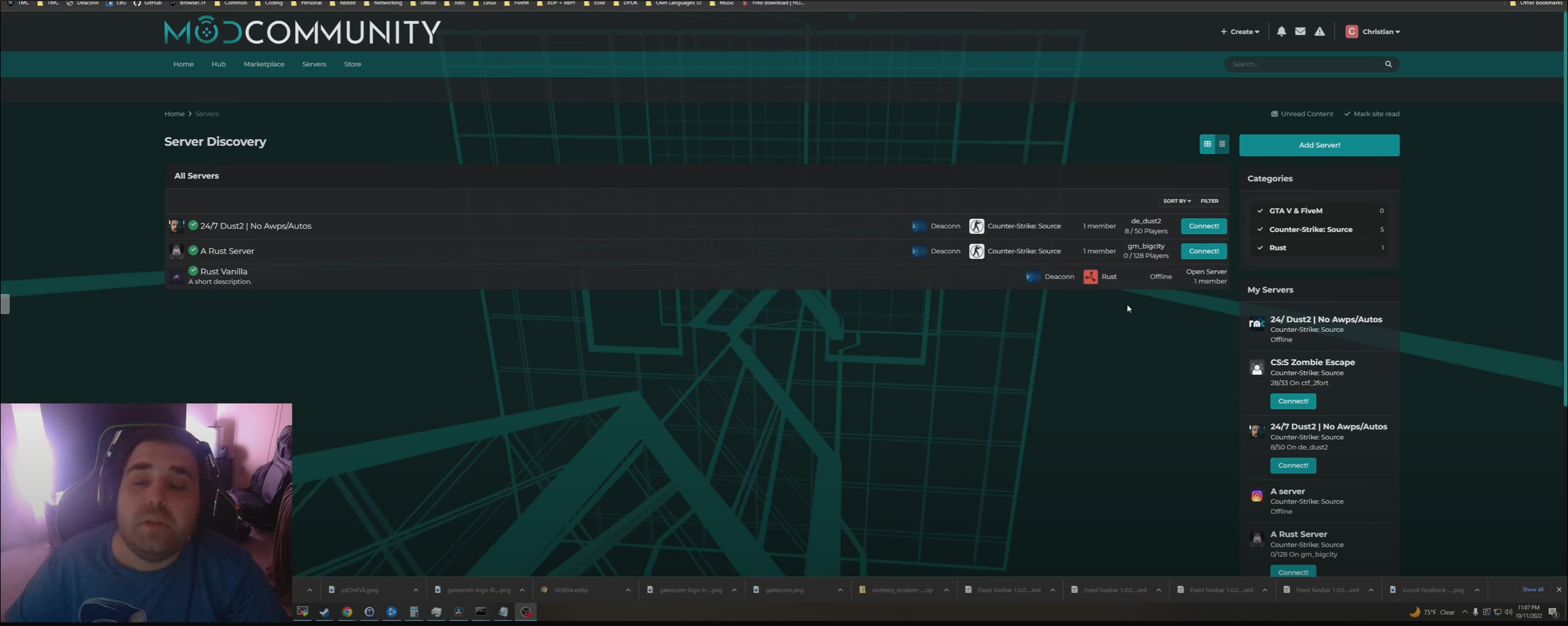The height and width of the screenshot is (626, 1568).
Task: Click the page vertical scrollbar
Action: click(x=1565, y=208)
